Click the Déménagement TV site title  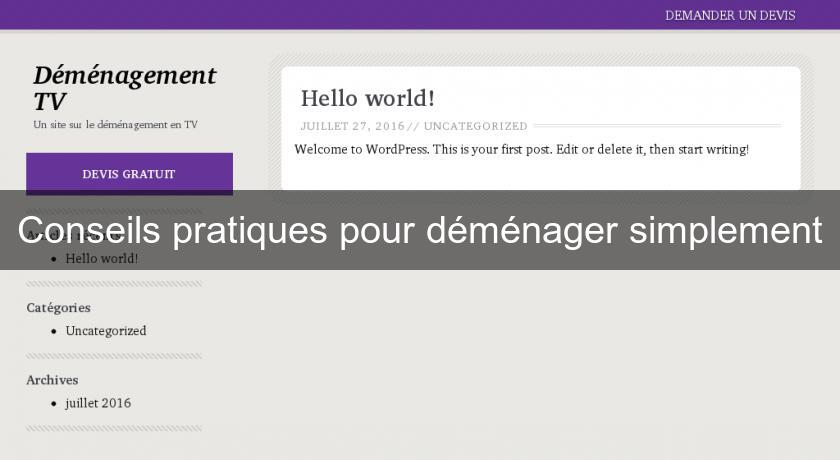(124, 88)
